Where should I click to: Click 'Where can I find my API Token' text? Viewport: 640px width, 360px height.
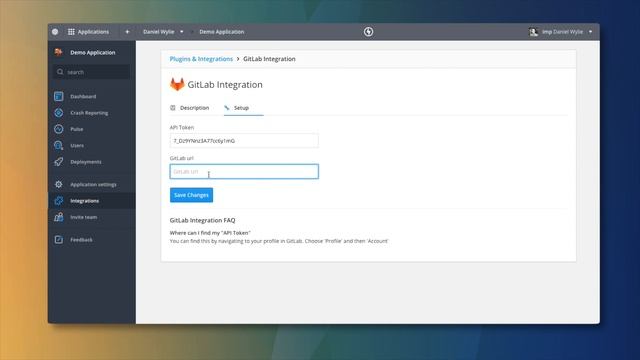(210, 233)
